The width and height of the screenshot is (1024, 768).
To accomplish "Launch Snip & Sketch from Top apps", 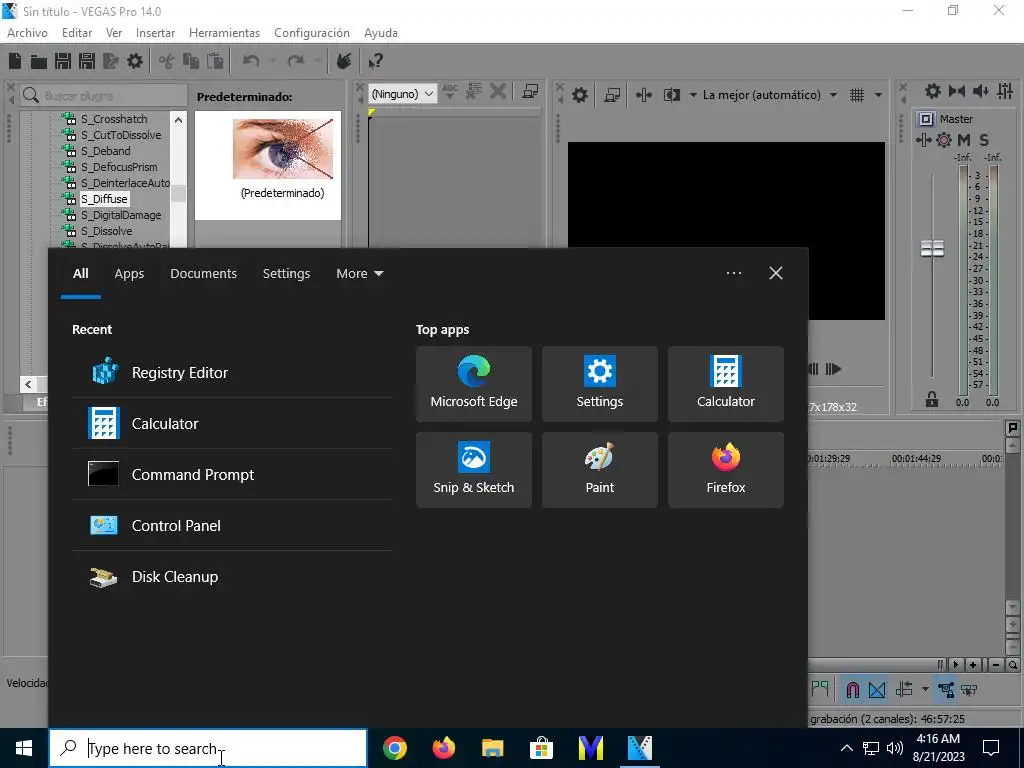I will 473,470.
